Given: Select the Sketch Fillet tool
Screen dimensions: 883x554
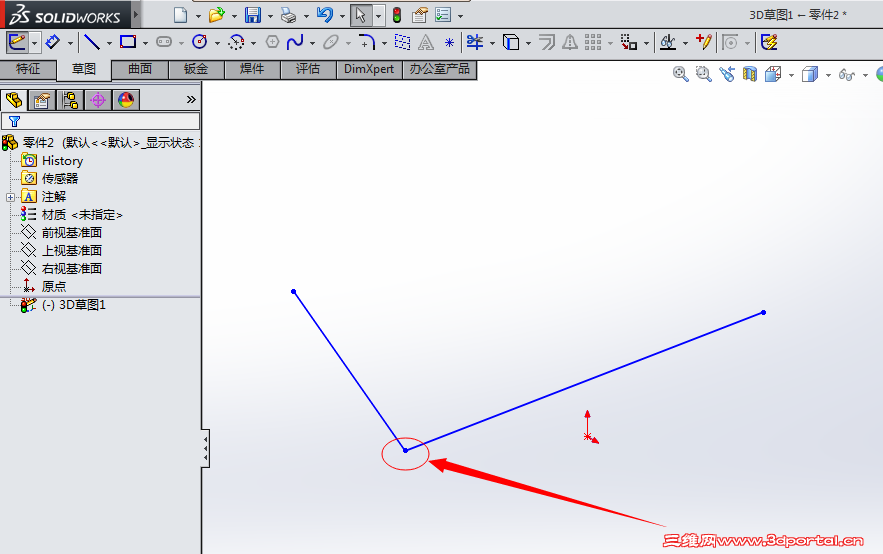Looking at the screenshot, I should click(x=367, y=42).
